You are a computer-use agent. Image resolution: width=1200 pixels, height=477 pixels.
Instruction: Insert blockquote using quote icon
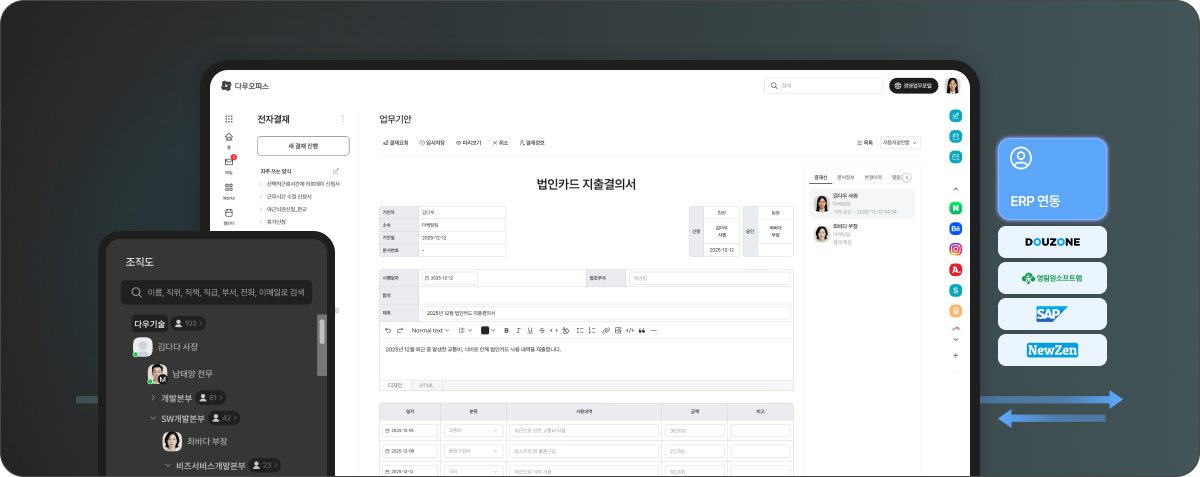[x=642, y=330]
